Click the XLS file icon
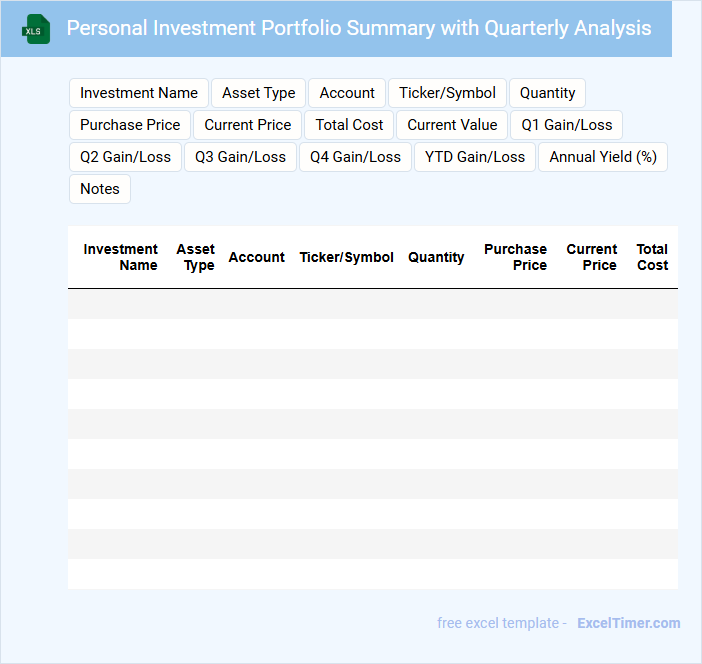 click(x=37, y=29)
